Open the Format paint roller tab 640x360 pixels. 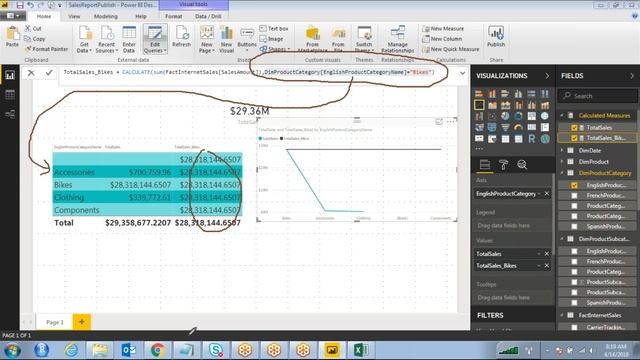pyautogui.click(x=504, y=164)
